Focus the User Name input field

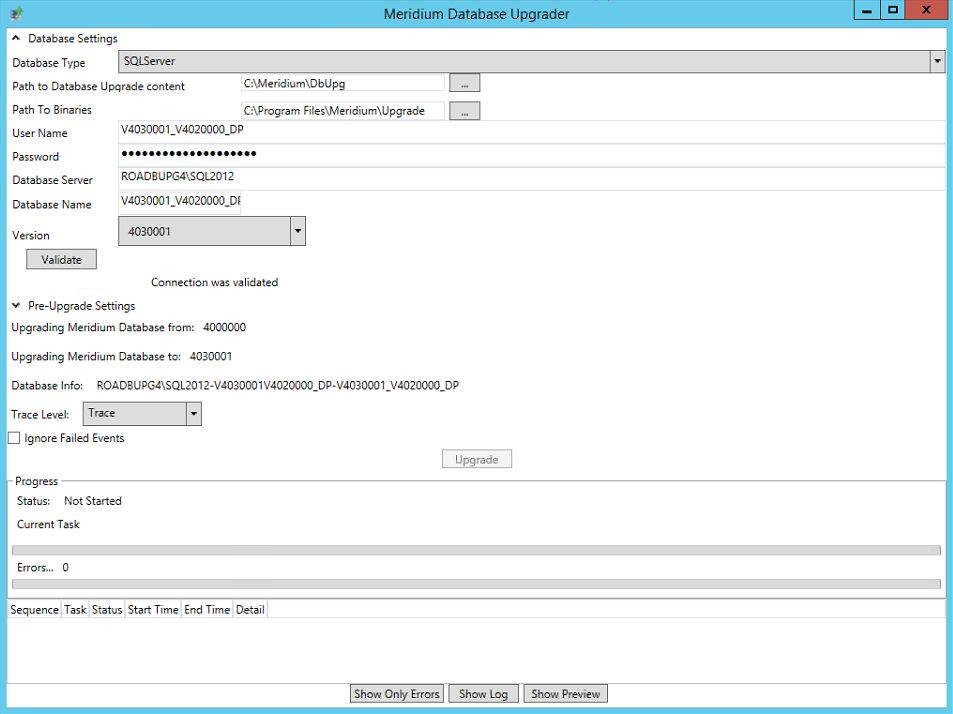532,131
